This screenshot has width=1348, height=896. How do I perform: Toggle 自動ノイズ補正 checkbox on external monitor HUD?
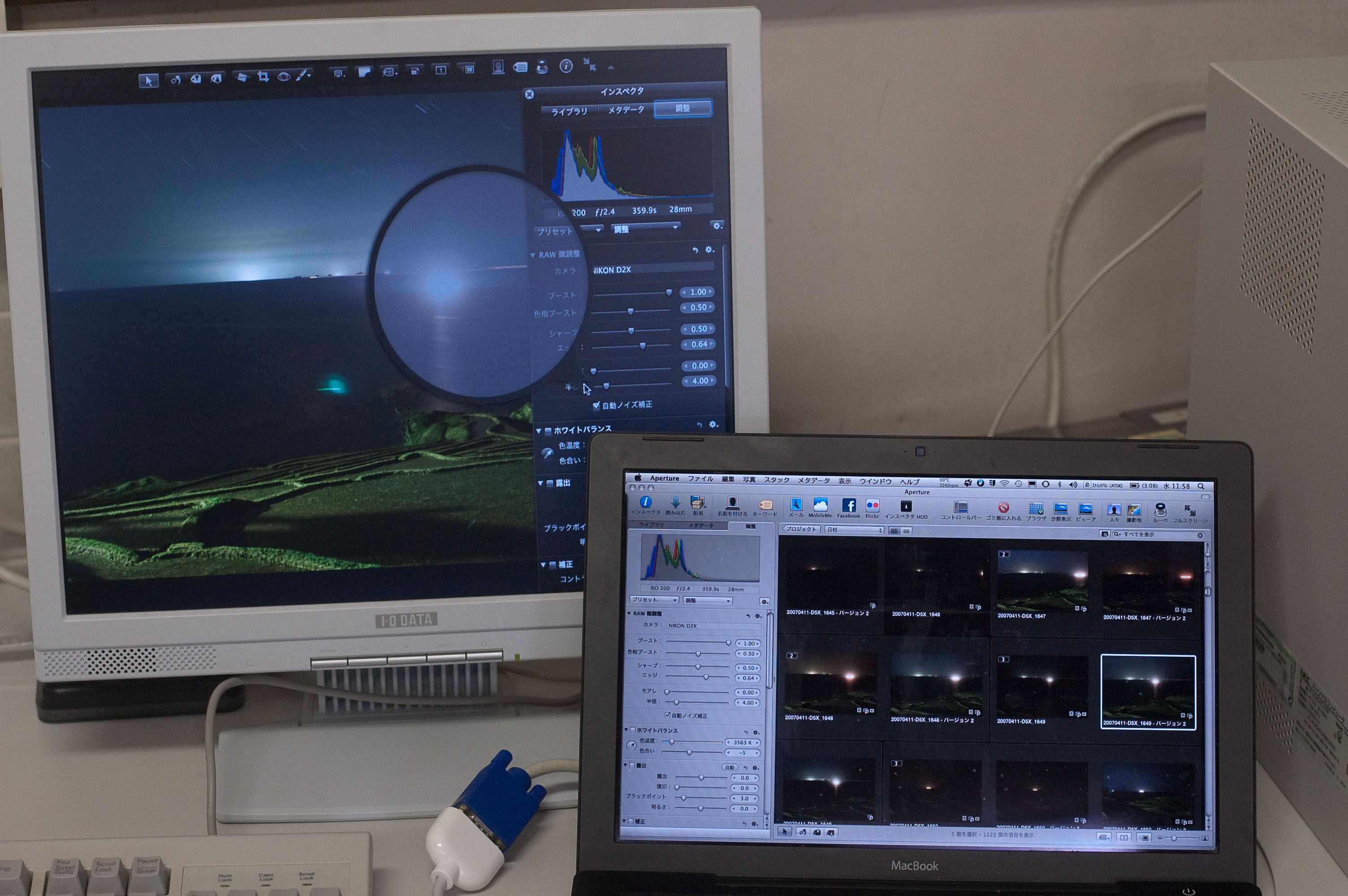(x=596, y=406)
